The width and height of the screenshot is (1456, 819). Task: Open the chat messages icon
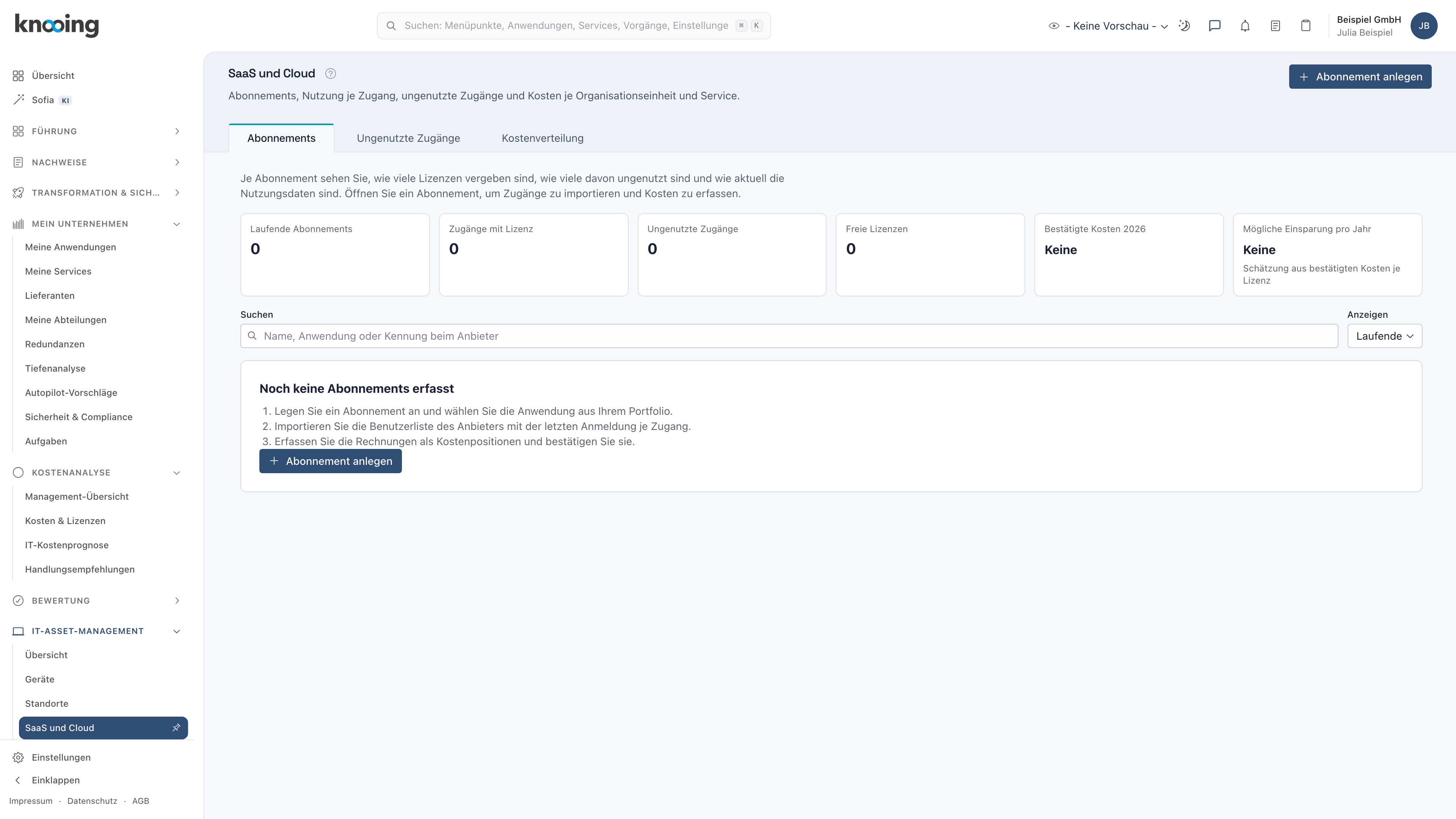pos(1214,25)
